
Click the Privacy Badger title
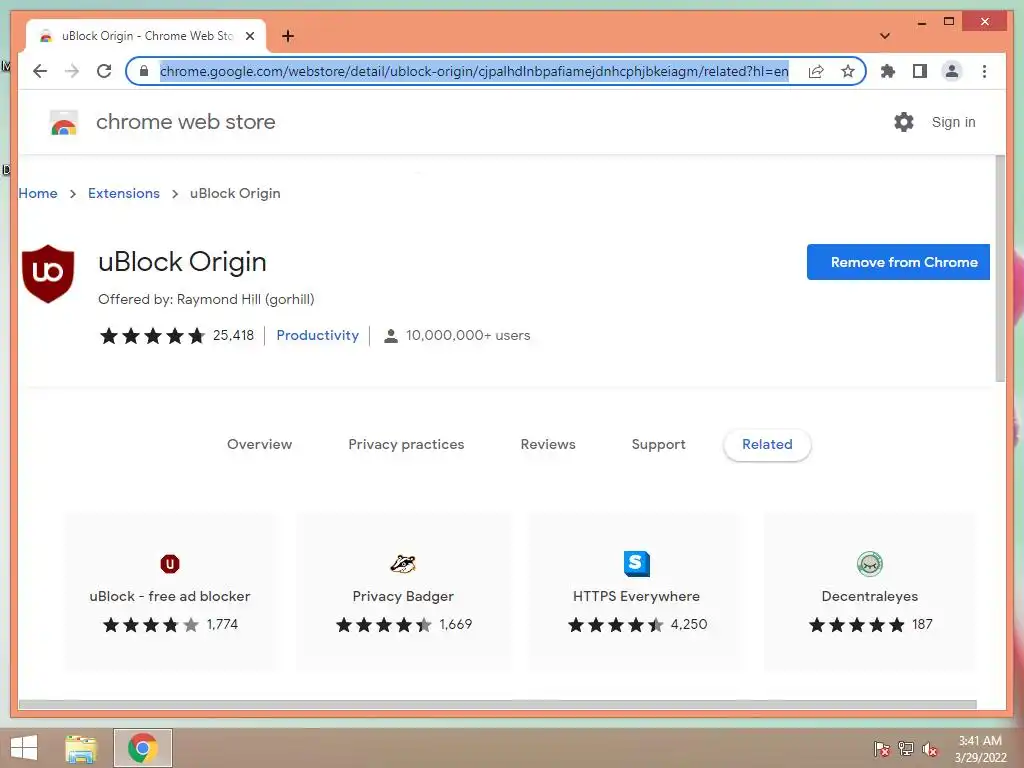[403, 596]
